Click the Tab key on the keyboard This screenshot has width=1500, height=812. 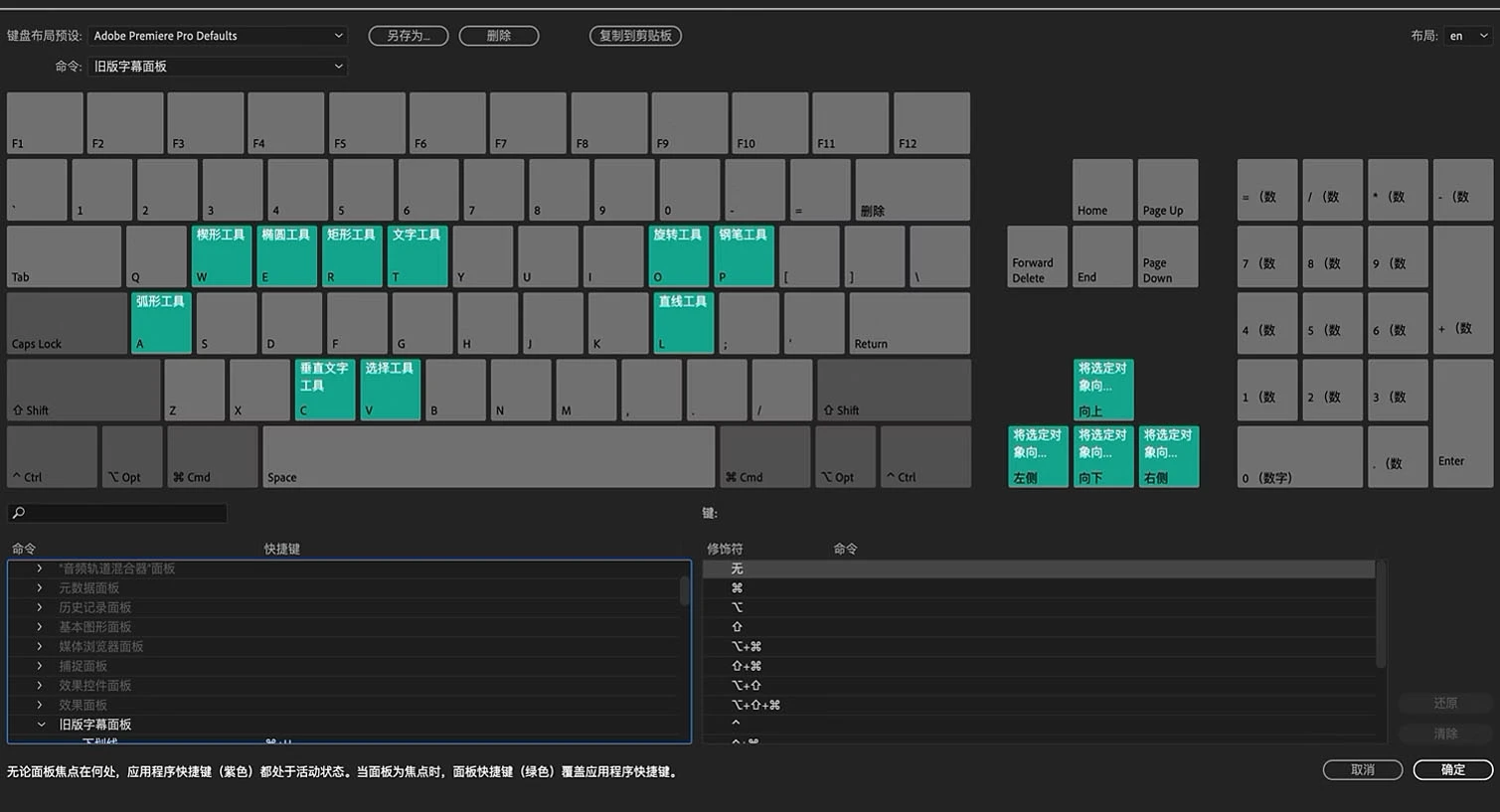click(64, 256)
